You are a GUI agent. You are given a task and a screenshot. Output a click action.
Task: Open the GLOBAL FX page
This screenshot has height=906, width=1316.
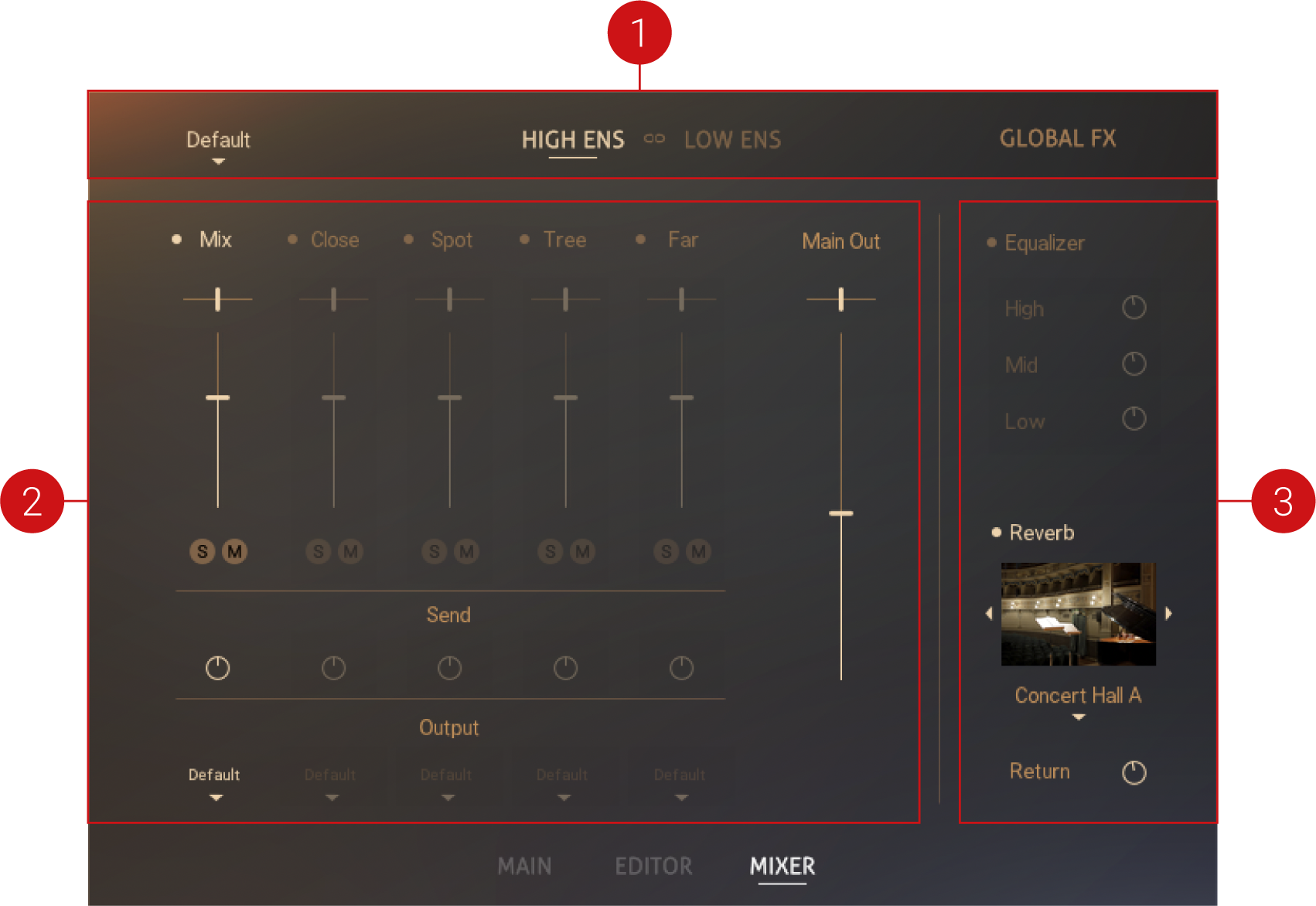(x=1058, y=139)
